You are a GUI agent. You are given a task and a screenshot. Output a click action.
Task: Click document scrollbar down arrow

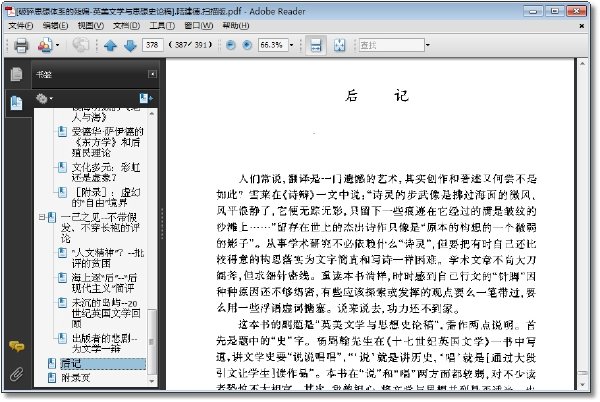click(x=582, y=385)
